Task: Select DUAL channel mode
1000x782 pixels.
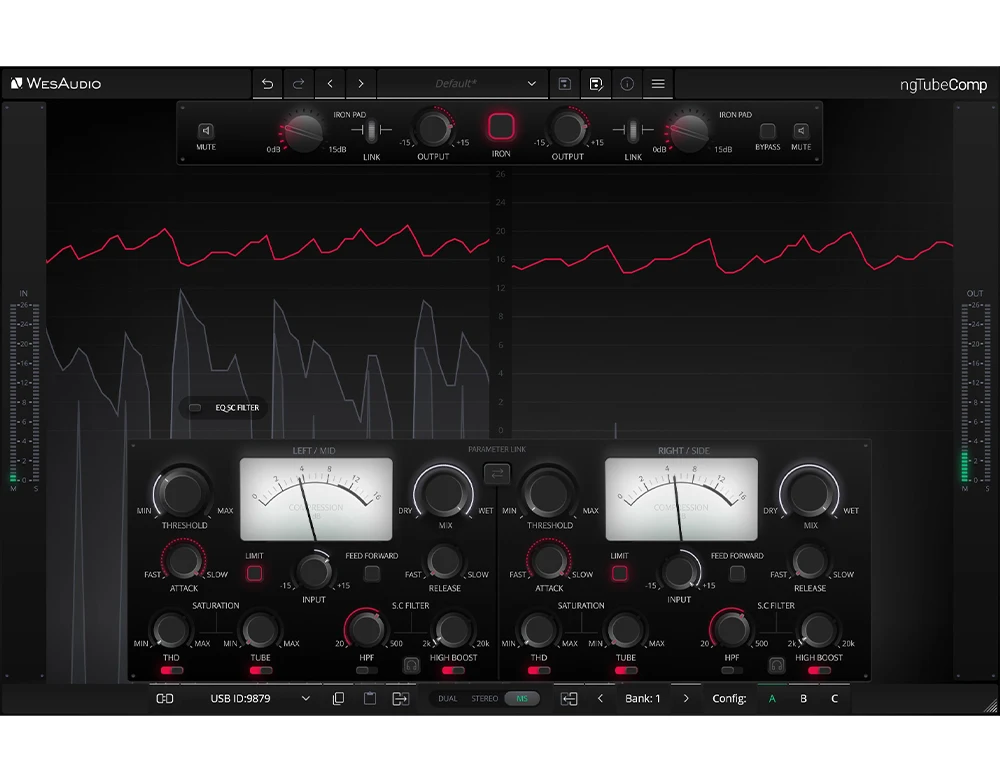Action: [x=447, y=698]
